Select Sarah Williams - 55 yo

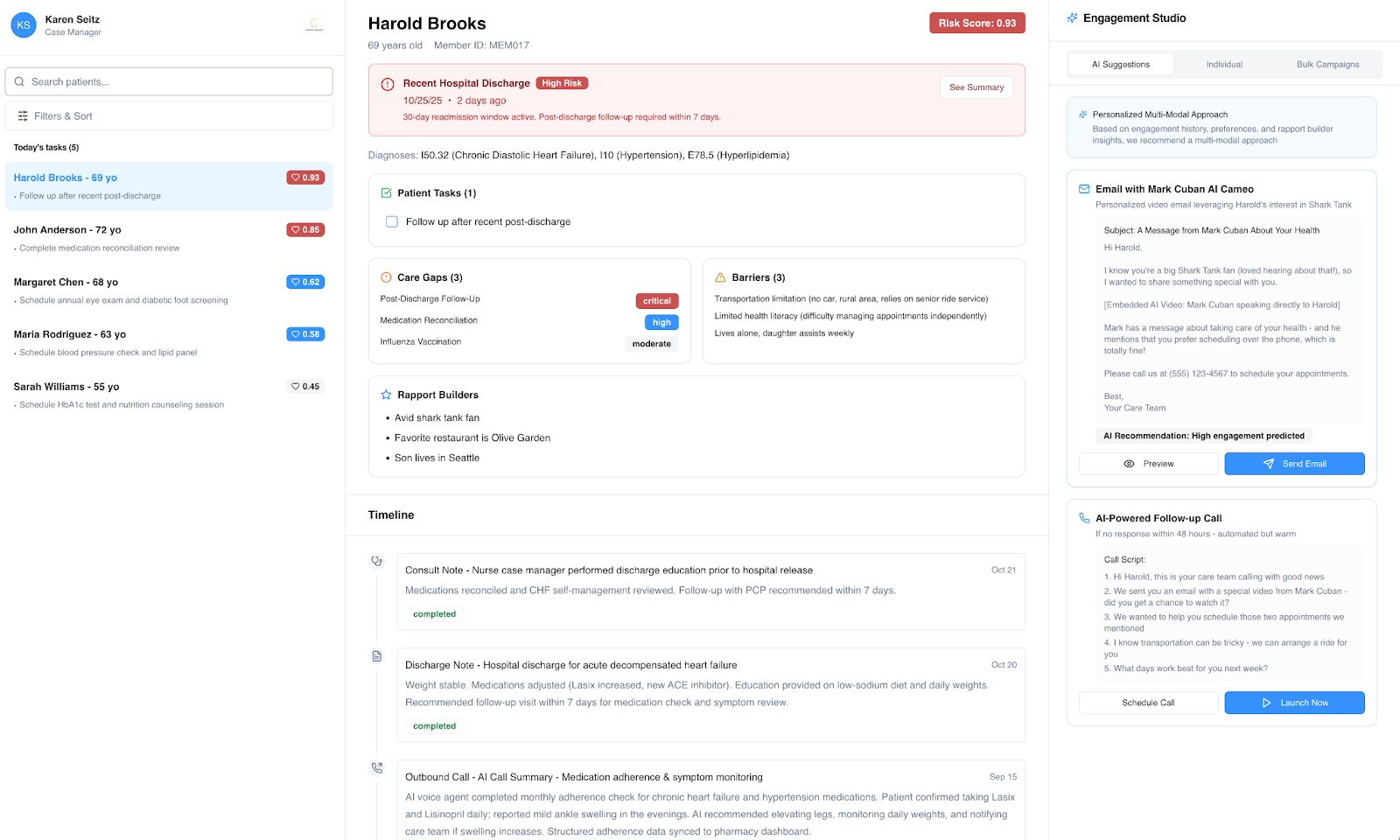pyautogui.click(x=169, y=395)
